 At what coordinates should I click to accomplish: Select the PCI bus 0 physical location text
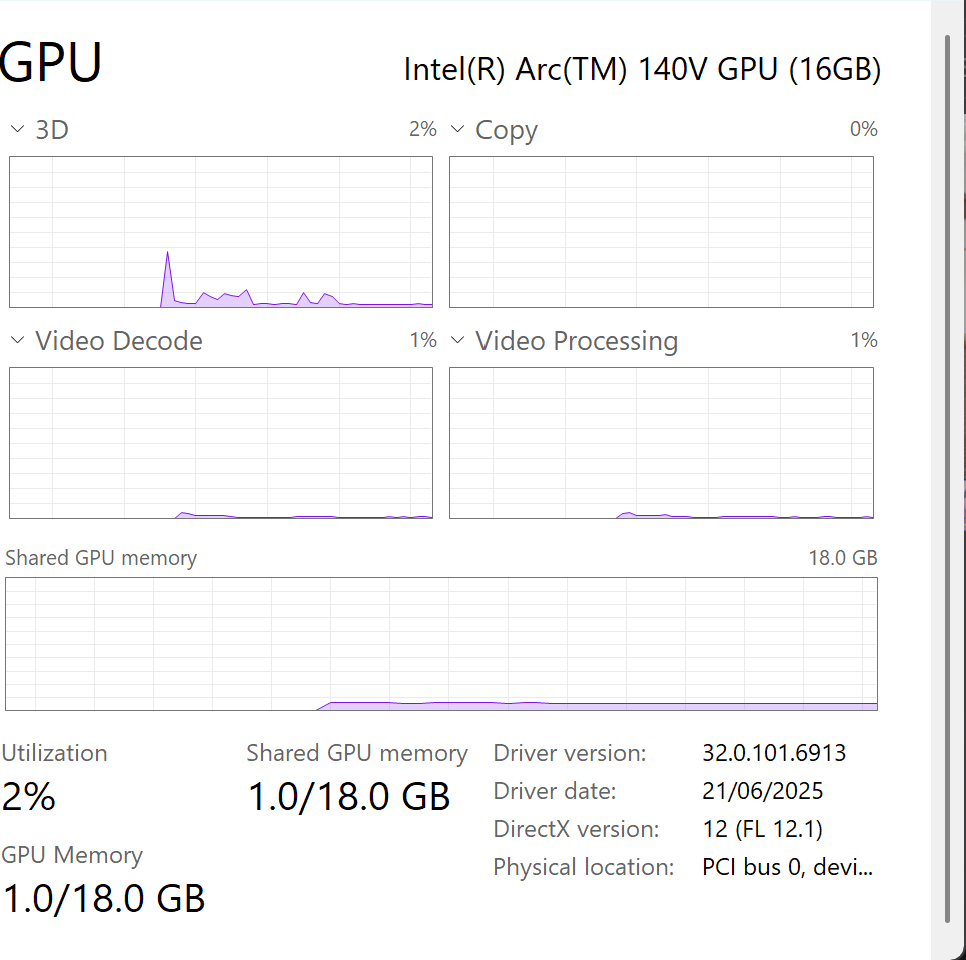pos(788,867)
